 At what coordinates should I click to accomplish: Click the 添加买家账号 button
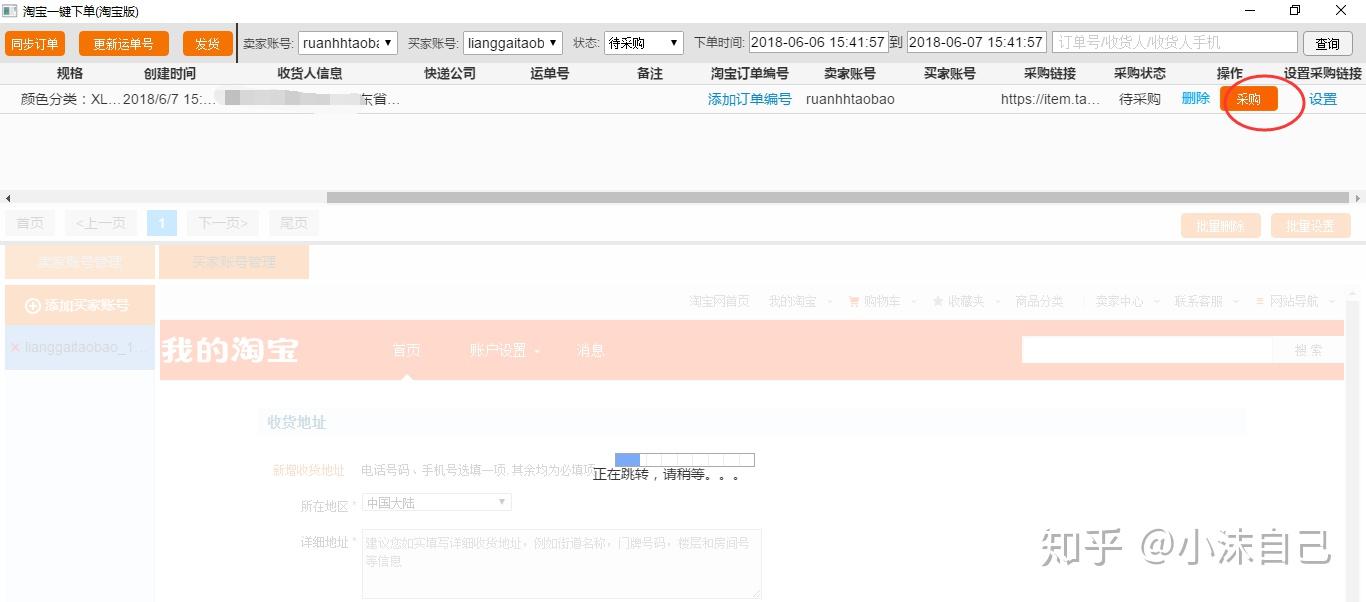coord(80,305)
